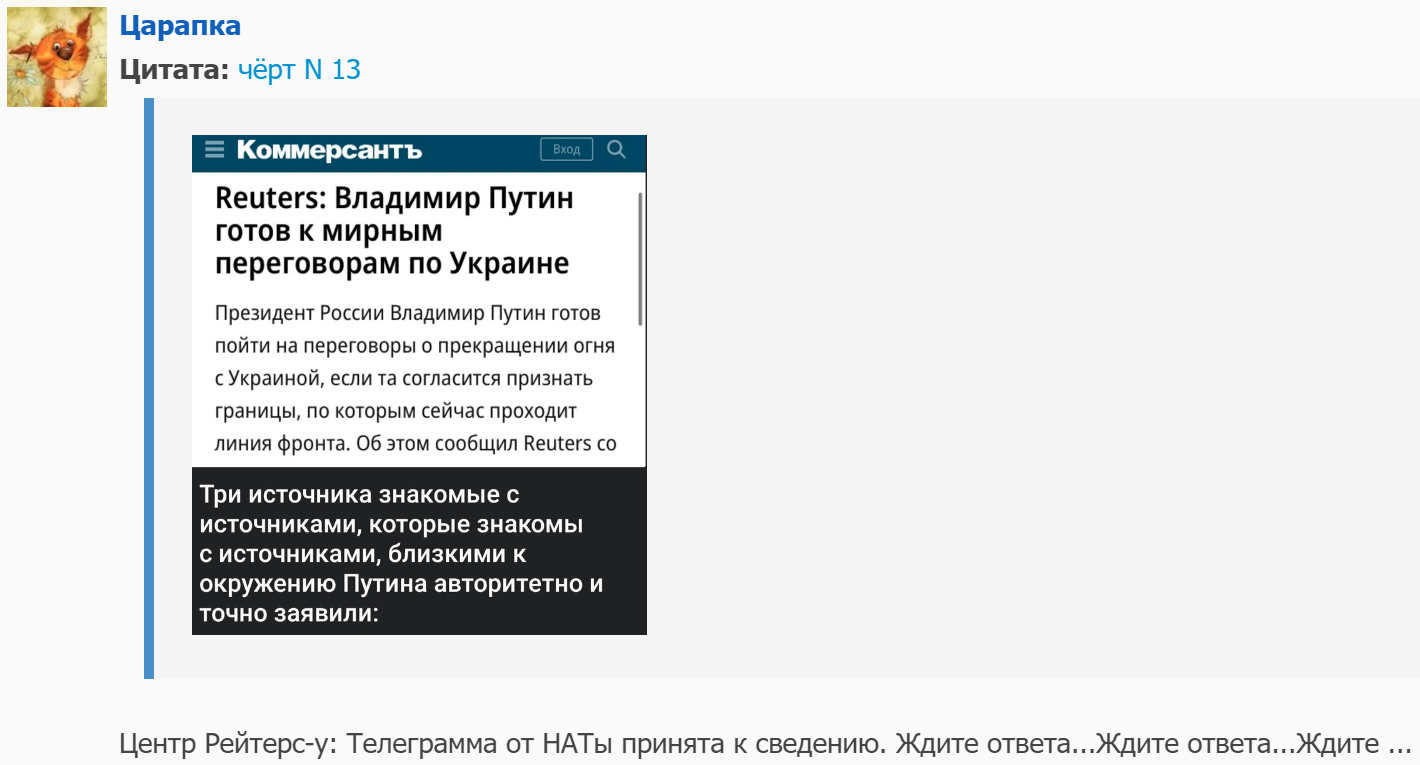Click the Цитата: label
Screen dimensions: 1420x765
pos(175,70)
